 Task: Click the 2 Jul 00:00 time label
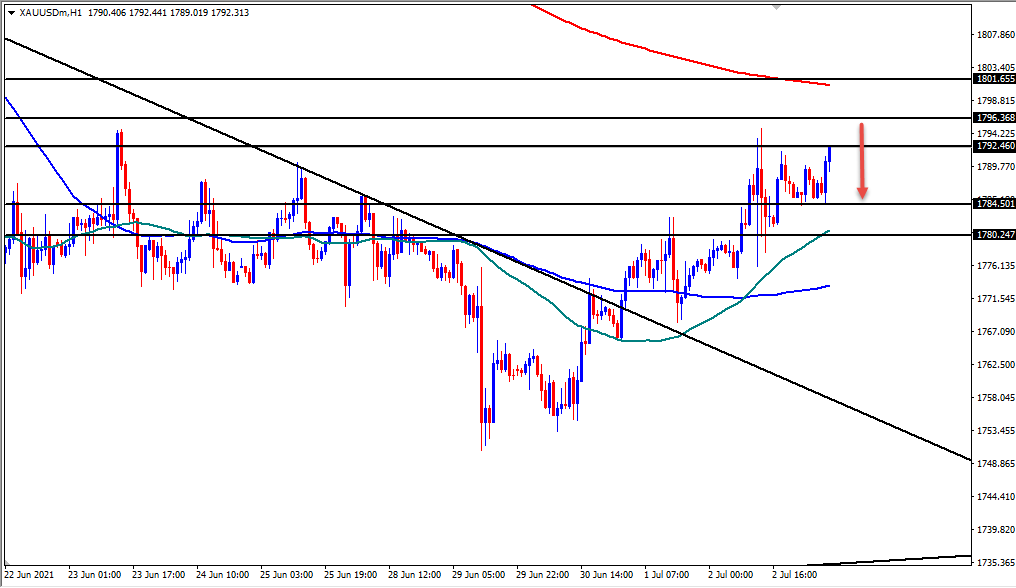tap(731, 574)
